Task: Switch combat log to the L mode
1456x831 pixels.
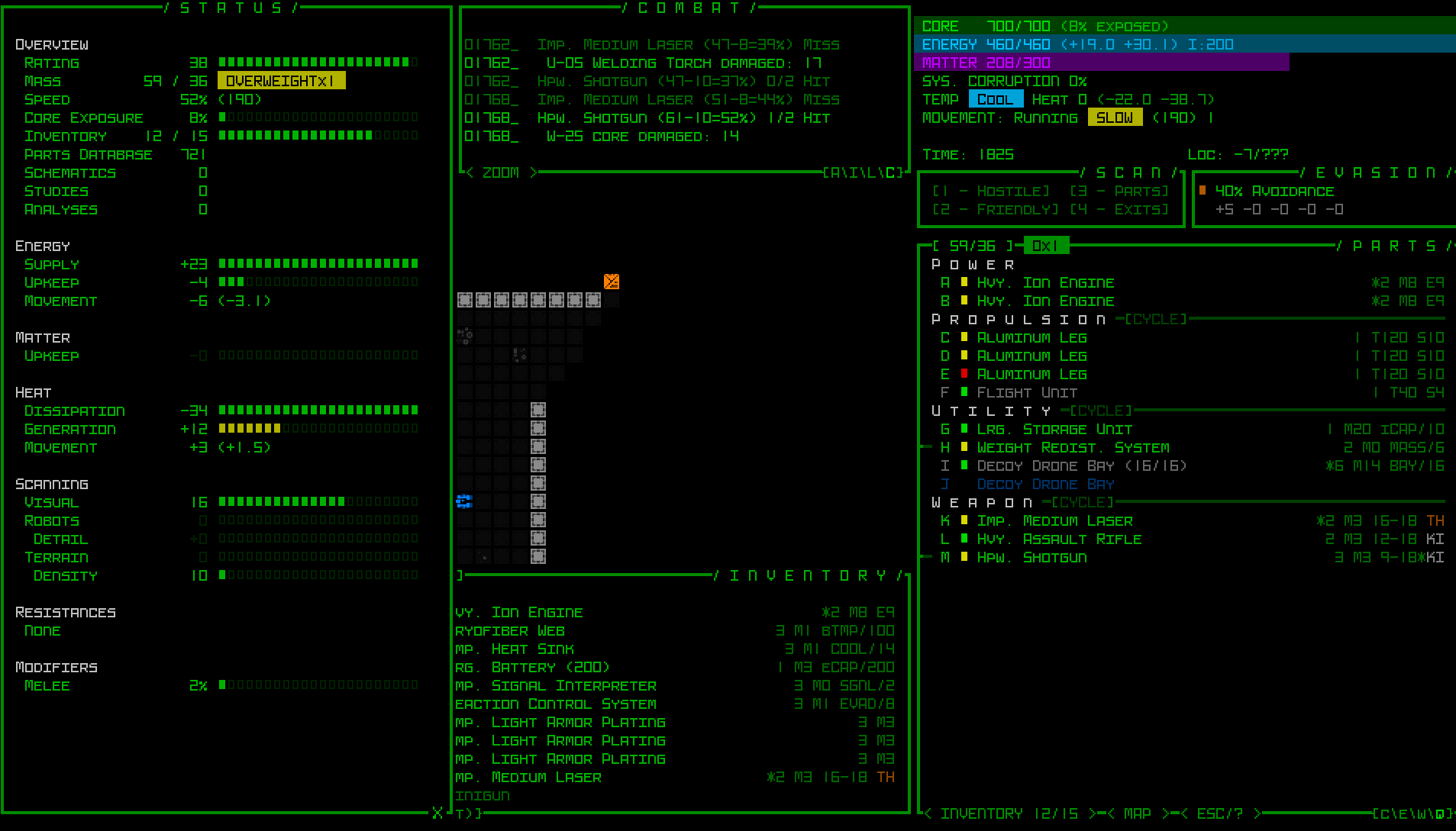Action: click(x=871, y=172)
